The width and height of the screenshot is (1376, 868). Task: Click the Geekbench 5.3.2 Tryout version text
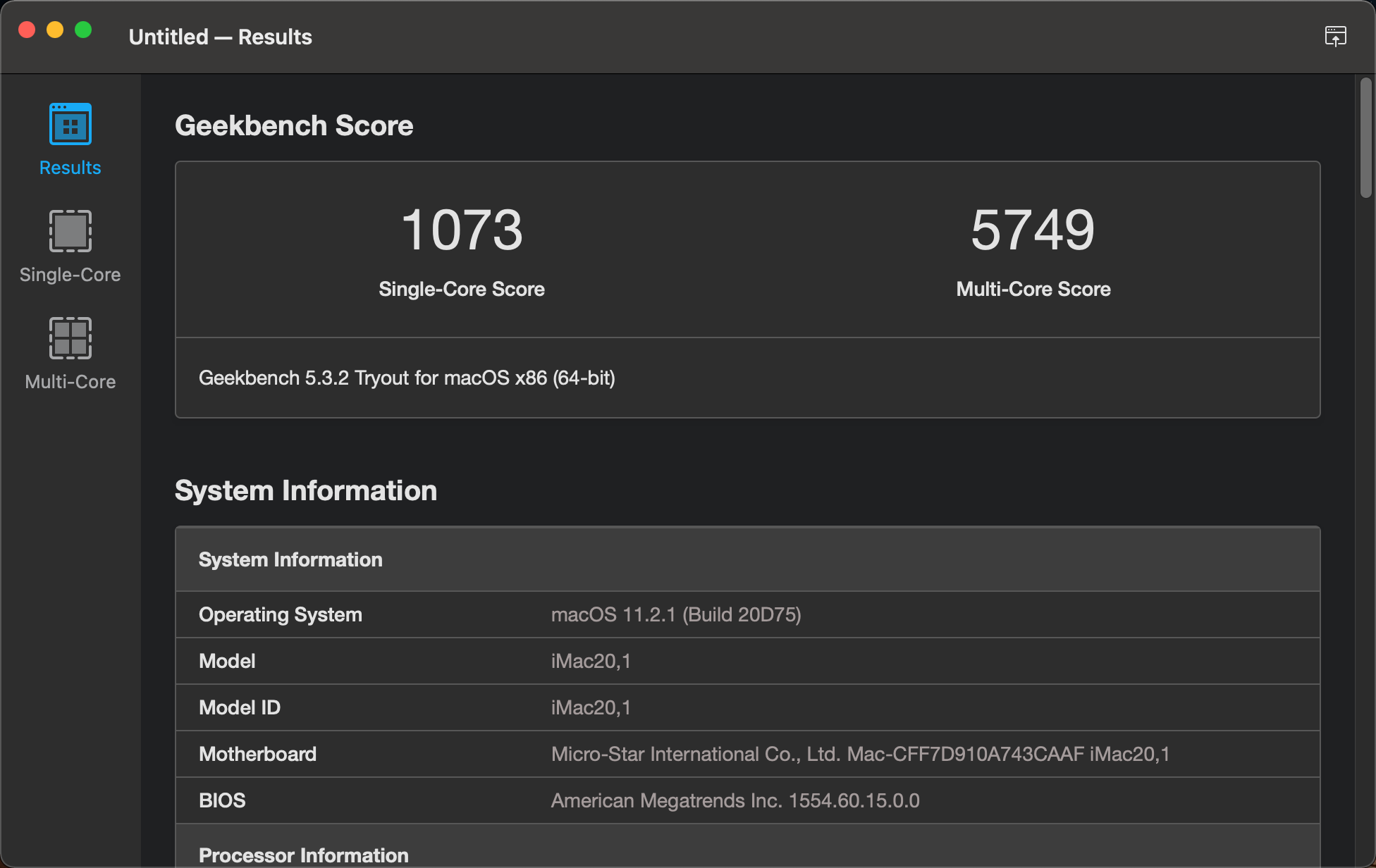(x=407, y=378)
